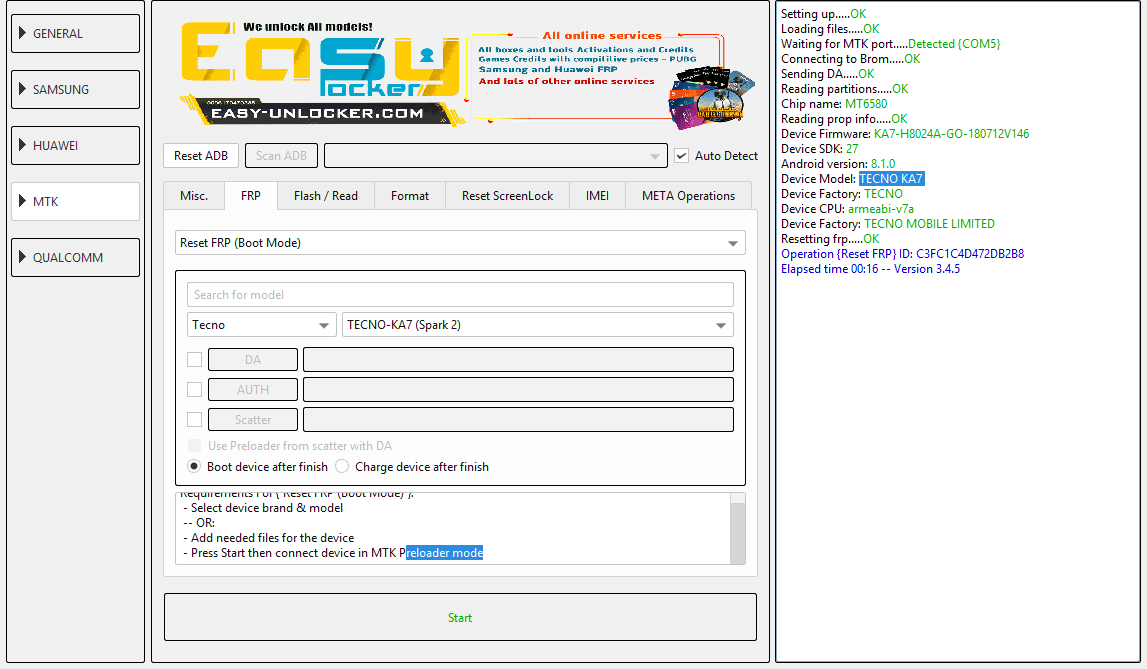Click the All online services banner ad
This screenshot has width=1147, height=669.
click(x=611, y=77)
